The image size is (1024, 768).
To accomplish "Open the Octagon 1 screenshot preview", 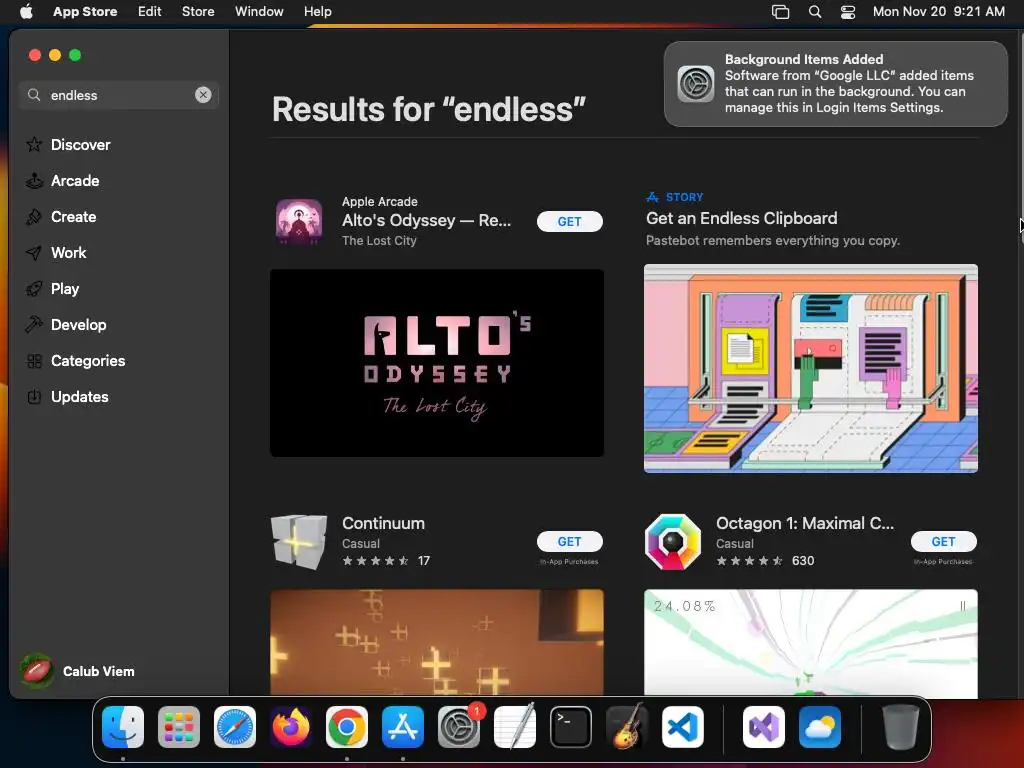I will click(x=810, y=643).
